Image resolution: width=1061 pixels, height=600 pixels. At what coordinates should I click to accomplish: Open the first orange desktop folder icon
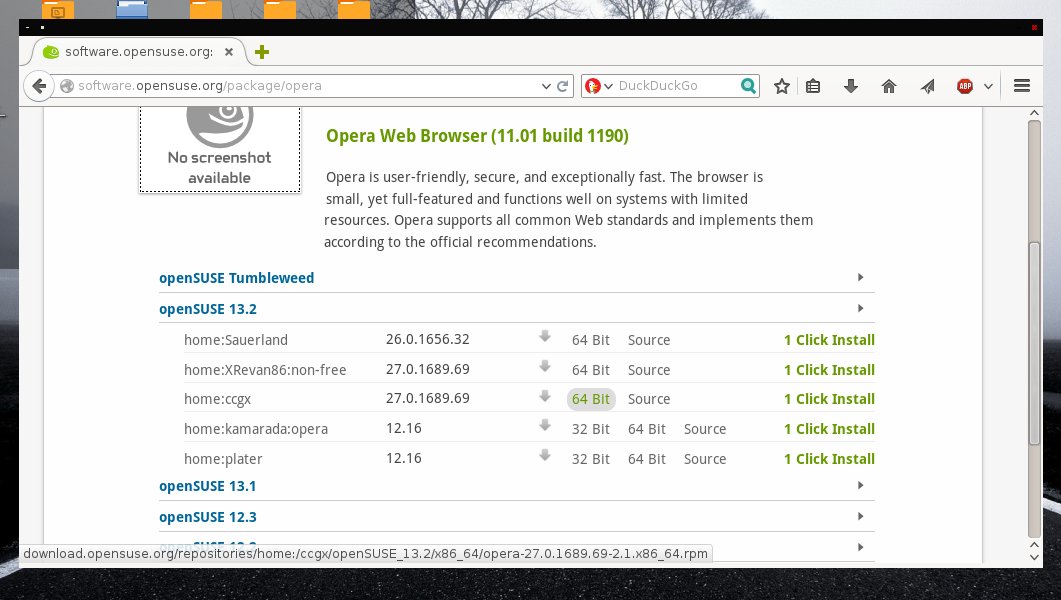click(58, 9)
